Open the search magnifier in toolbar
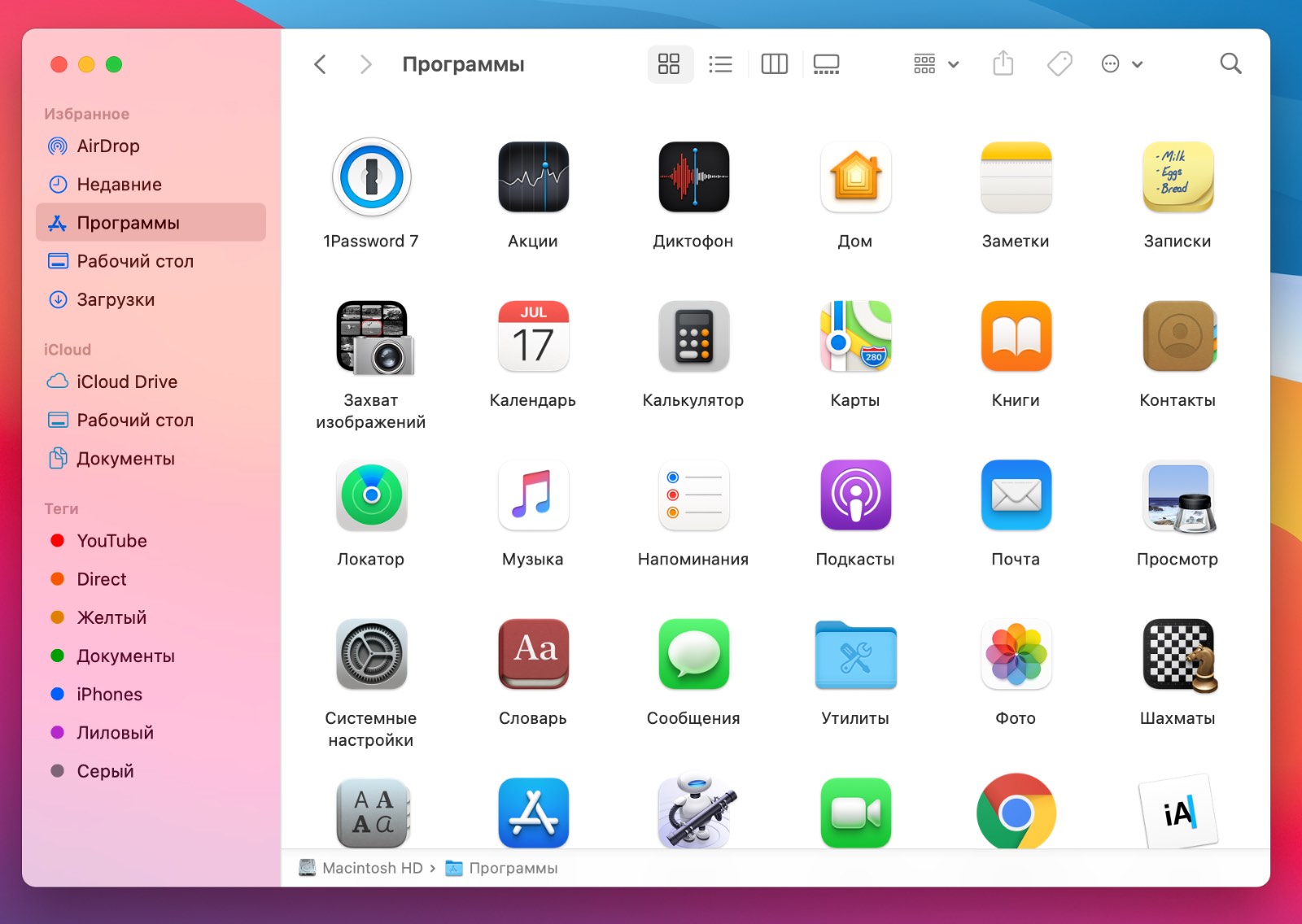This screenshot has width=1302, height=924. 1230,63
